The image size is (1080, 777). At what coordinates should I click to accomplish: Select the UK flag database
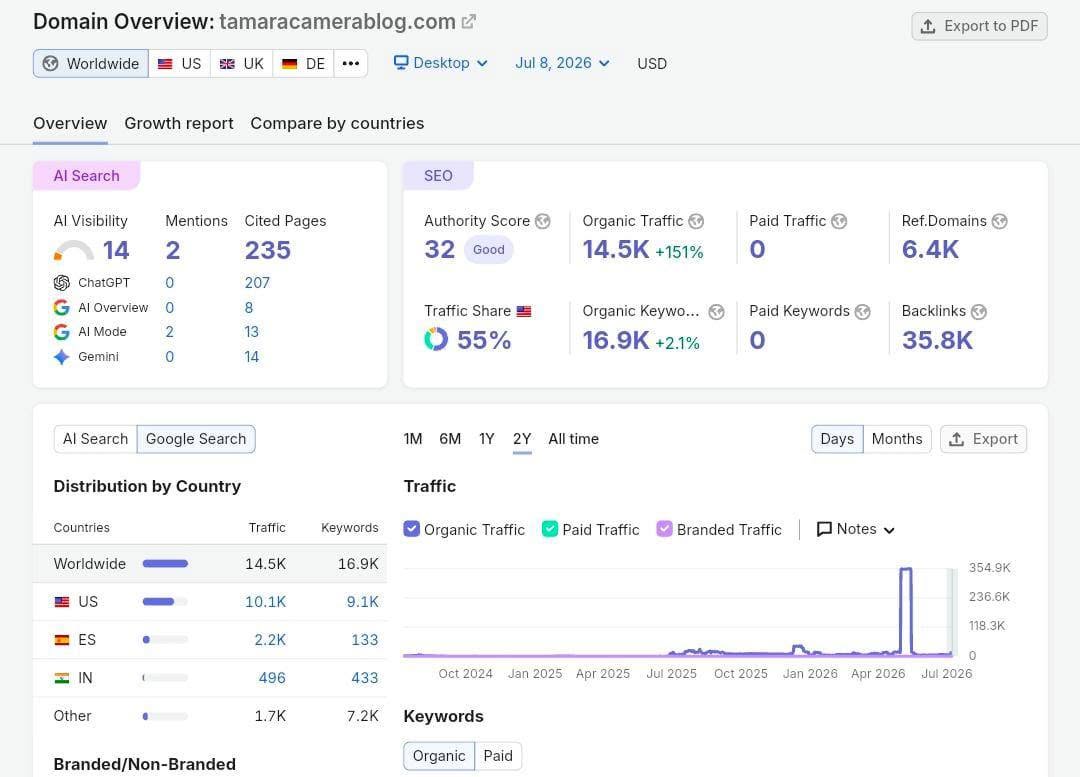pyautogui.click(x=241, y=63)
